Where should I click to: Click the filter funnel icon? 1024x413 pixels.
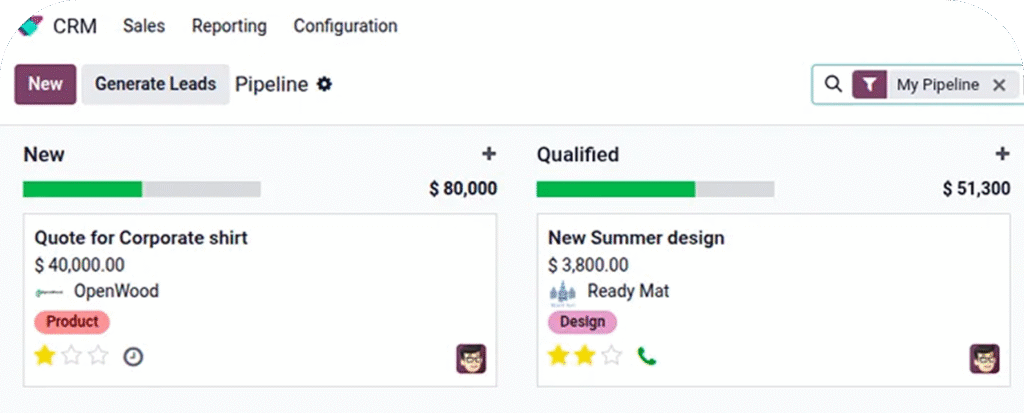click(x=870, y=85)
